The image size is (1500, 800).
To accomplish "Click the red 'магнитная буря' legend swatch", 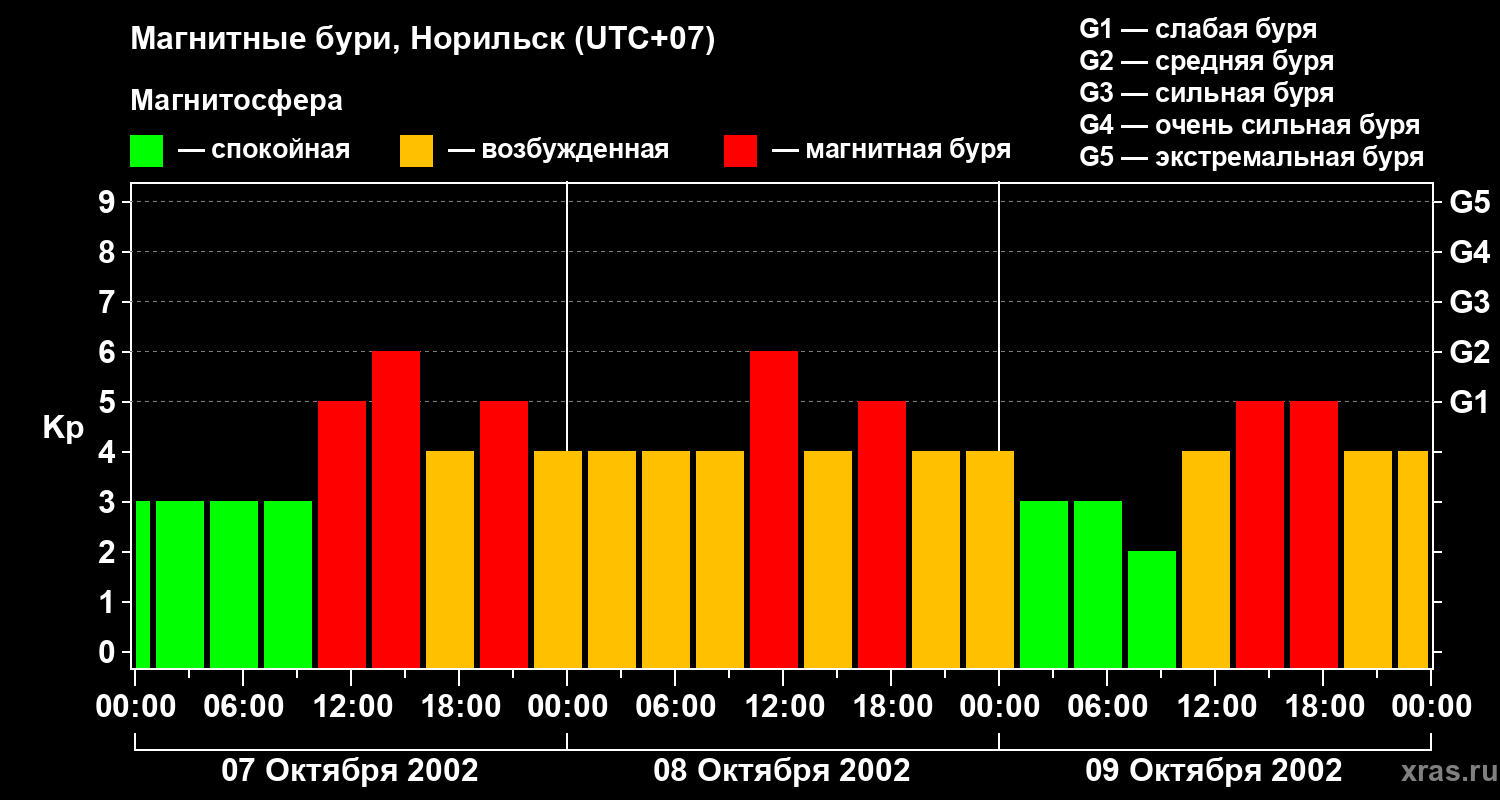I will tap(740, 151).
